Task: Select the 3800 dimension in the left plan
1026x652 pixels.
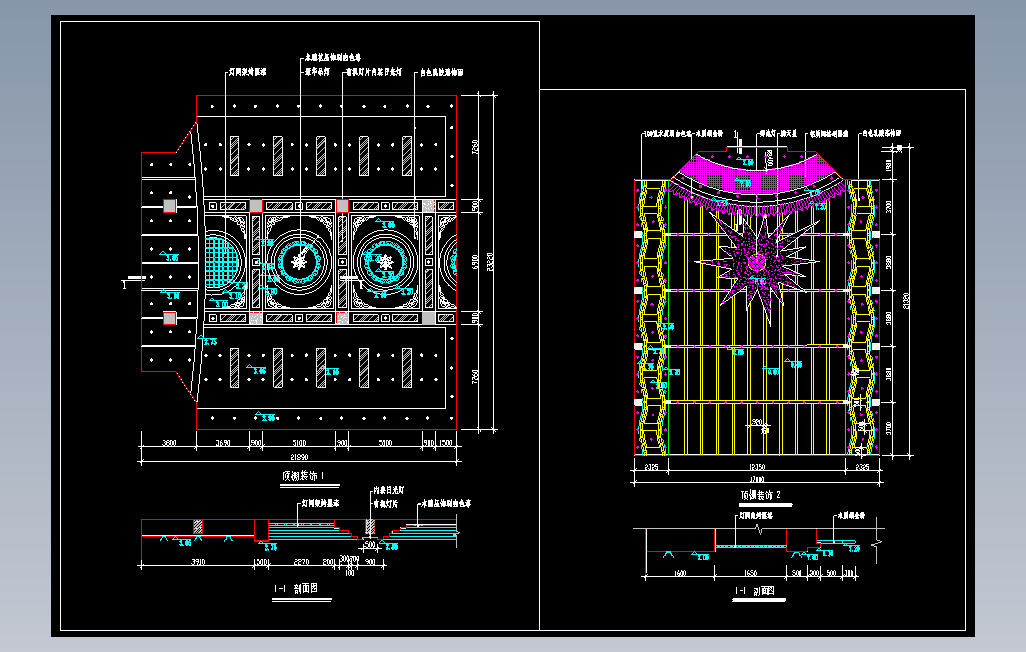Action: (169, 443)
